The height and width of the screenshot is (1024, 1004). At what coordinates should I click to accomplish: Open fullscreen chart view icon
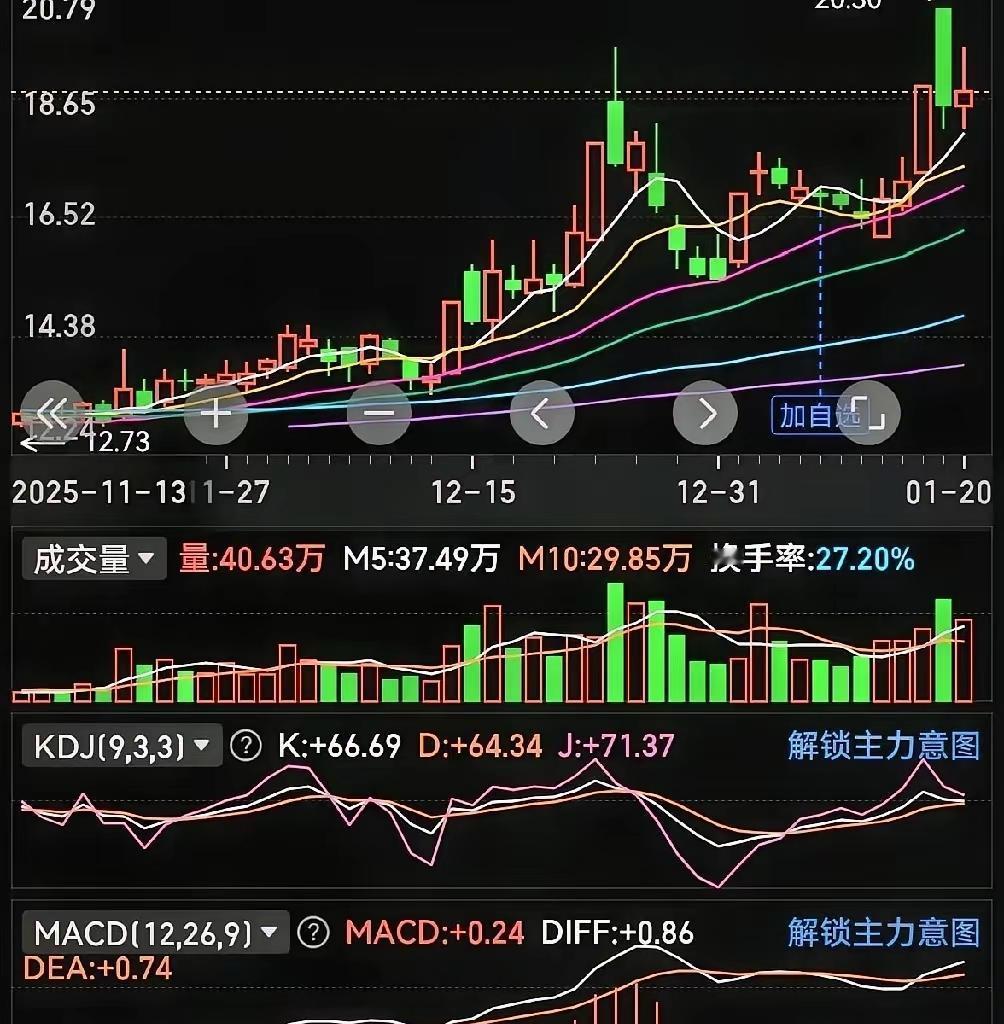click(869, 413)
